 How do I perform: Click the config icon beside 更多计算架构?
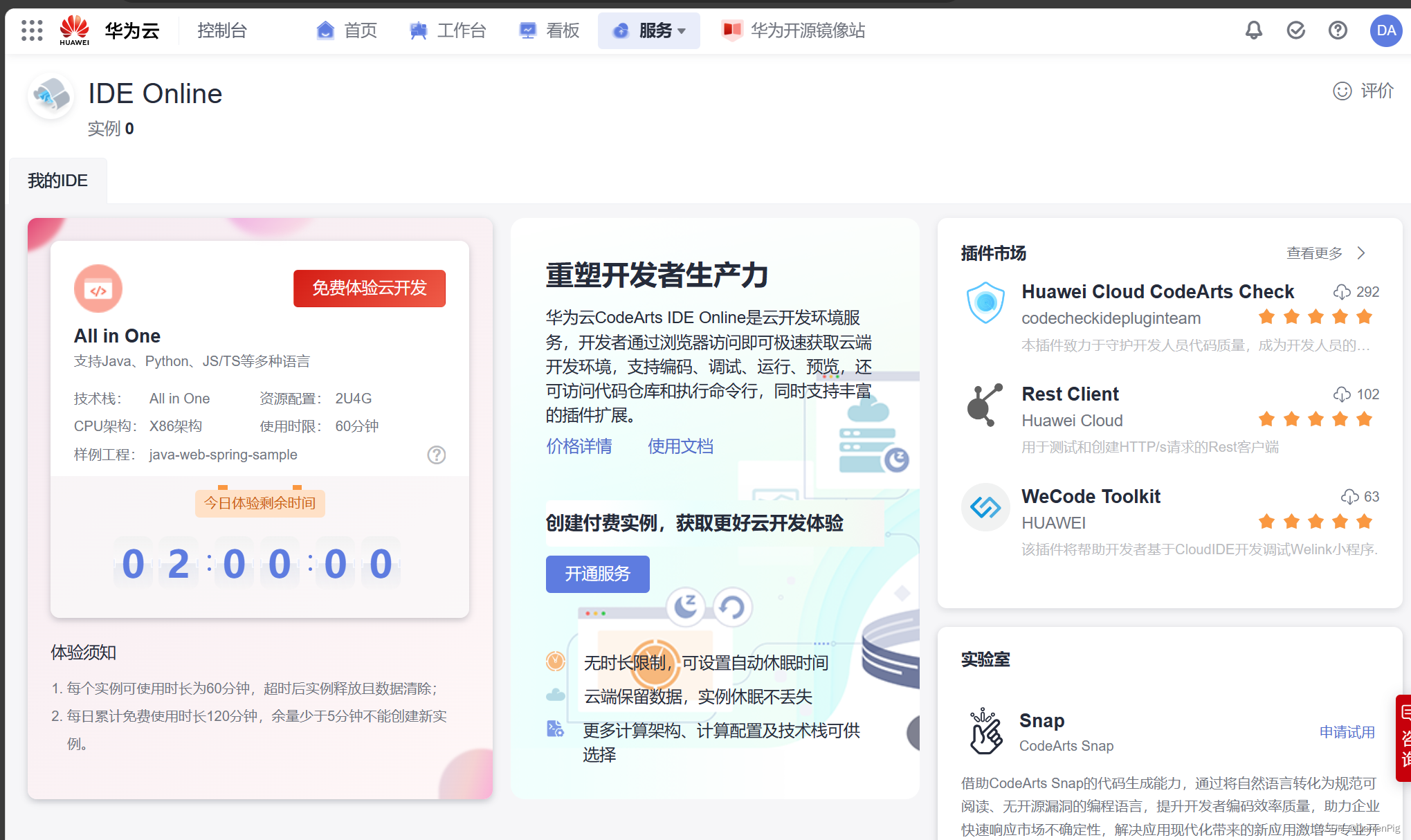(x=556, y=729)
